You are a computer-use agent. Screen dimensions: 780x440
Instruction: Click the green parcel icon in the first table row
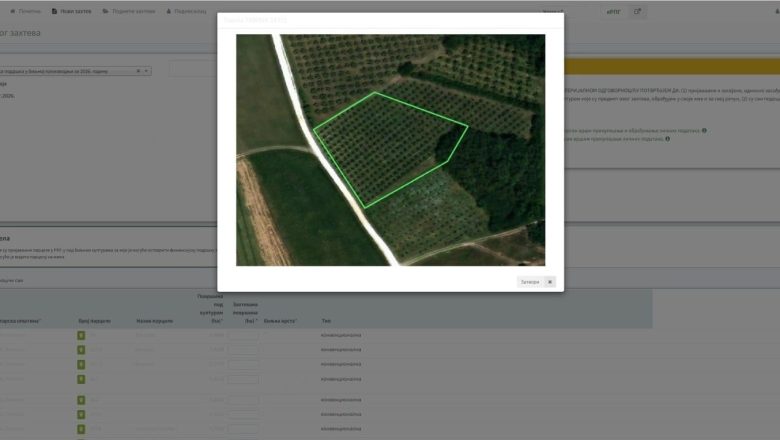[x=81, y=335]
